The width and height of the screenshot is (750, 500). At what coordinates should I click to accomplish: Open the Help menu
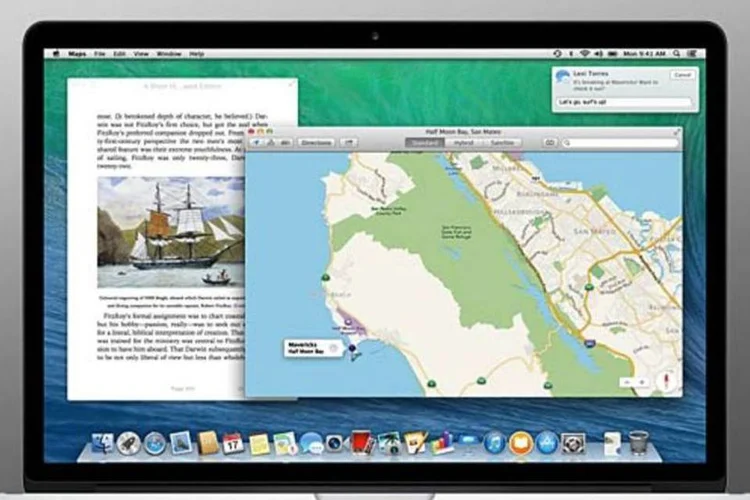click(x=197, y=54)
